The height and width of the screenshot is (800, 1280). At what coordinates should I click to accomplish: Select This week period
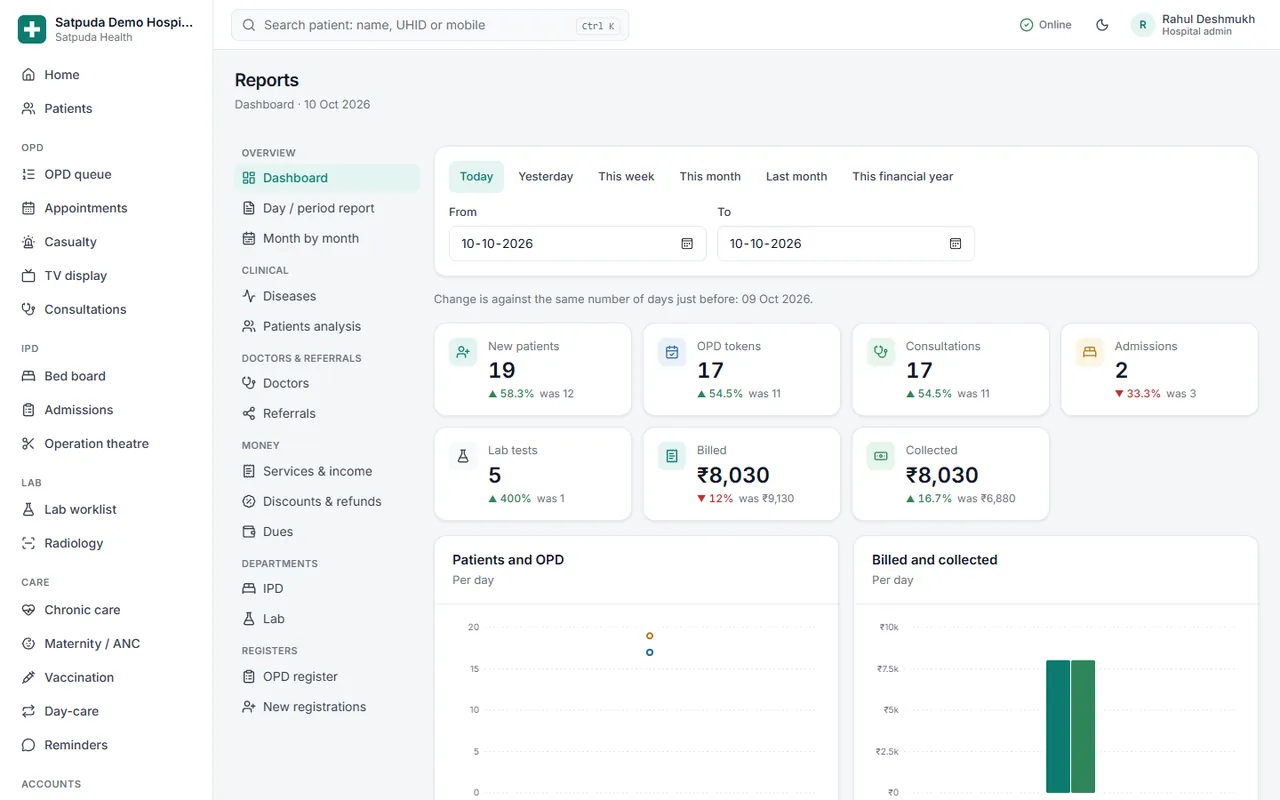pos(626,176)
